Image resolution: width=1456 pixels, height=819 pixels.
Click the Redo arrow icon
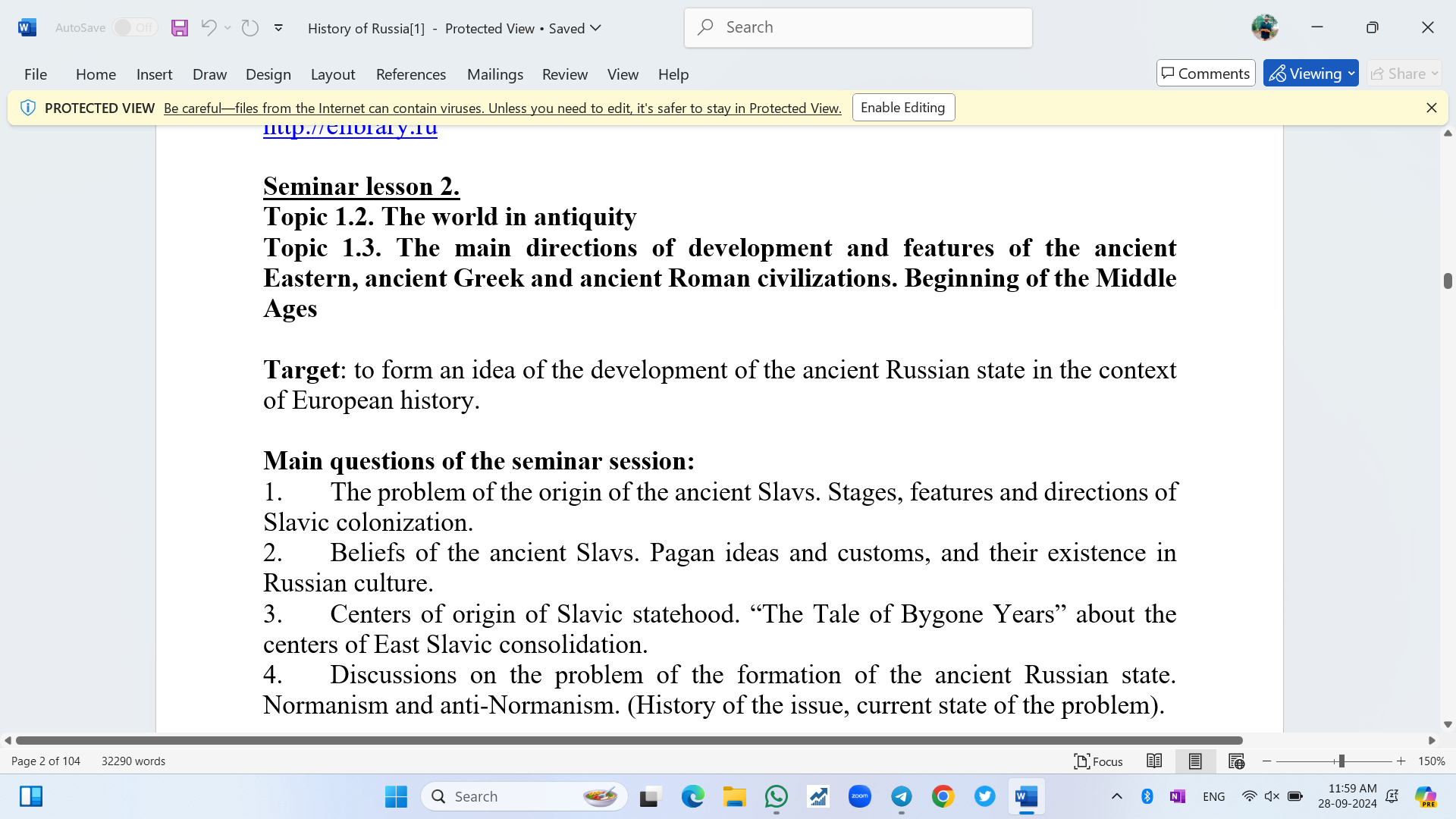(249, 28)
